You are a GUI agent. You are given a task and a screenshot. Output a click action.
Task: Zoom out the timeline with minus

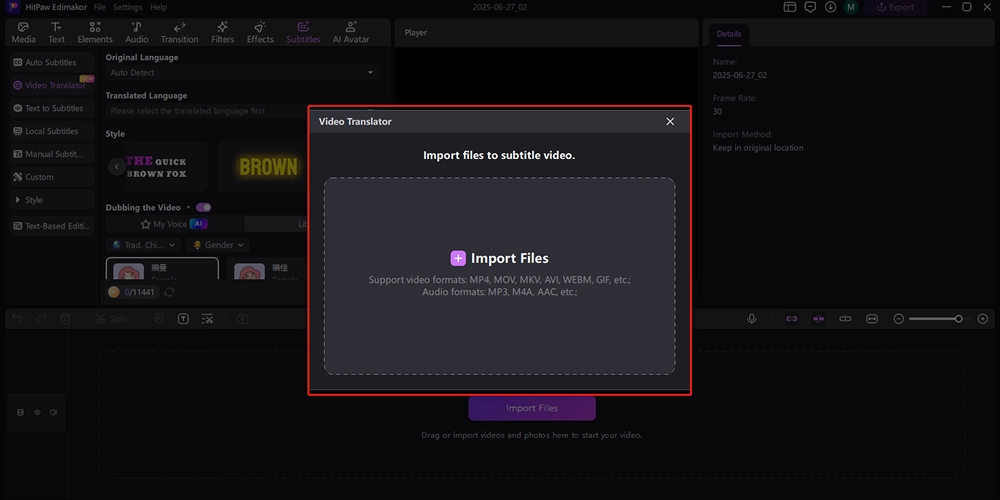click(x=899, y=319)
